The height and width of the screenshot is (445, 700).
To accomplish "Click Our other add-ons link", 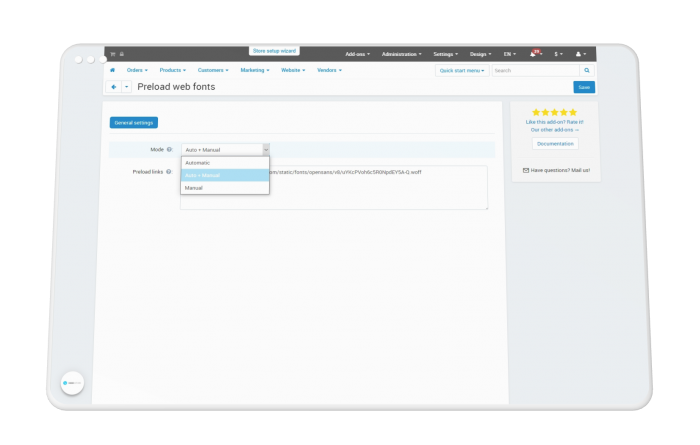I will [x=554, y=130].
